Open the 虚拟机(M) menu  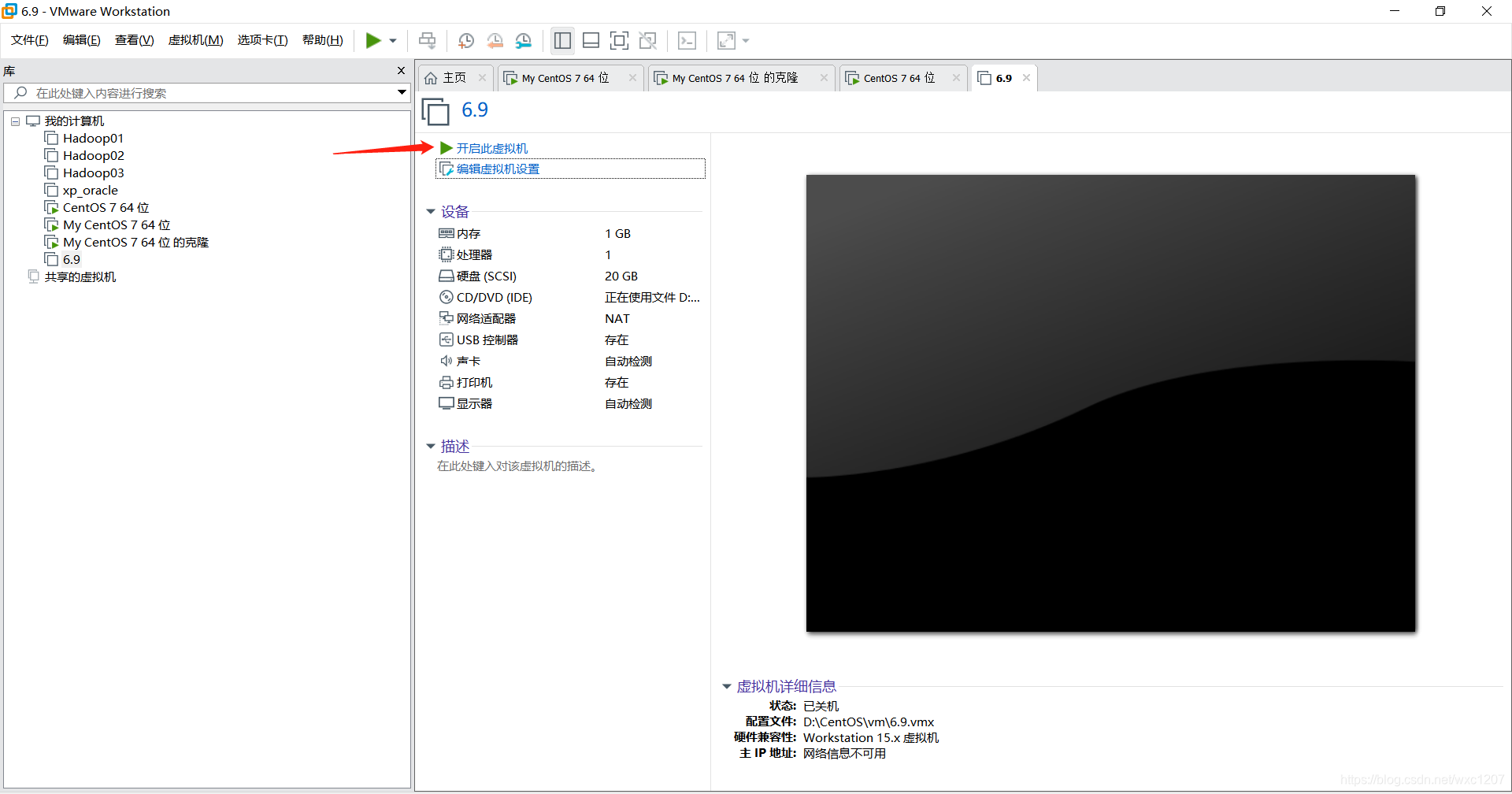pos(196,40)
